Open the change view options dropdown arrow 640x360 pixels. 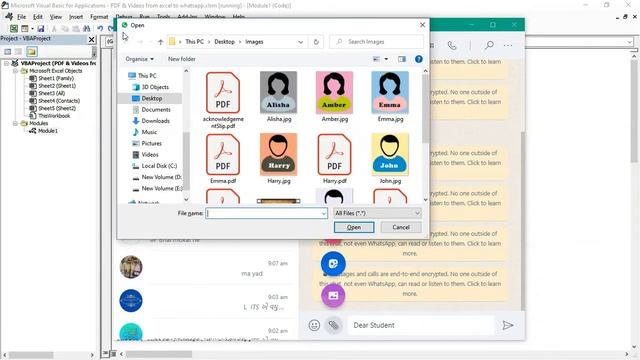tap(386, 59)
